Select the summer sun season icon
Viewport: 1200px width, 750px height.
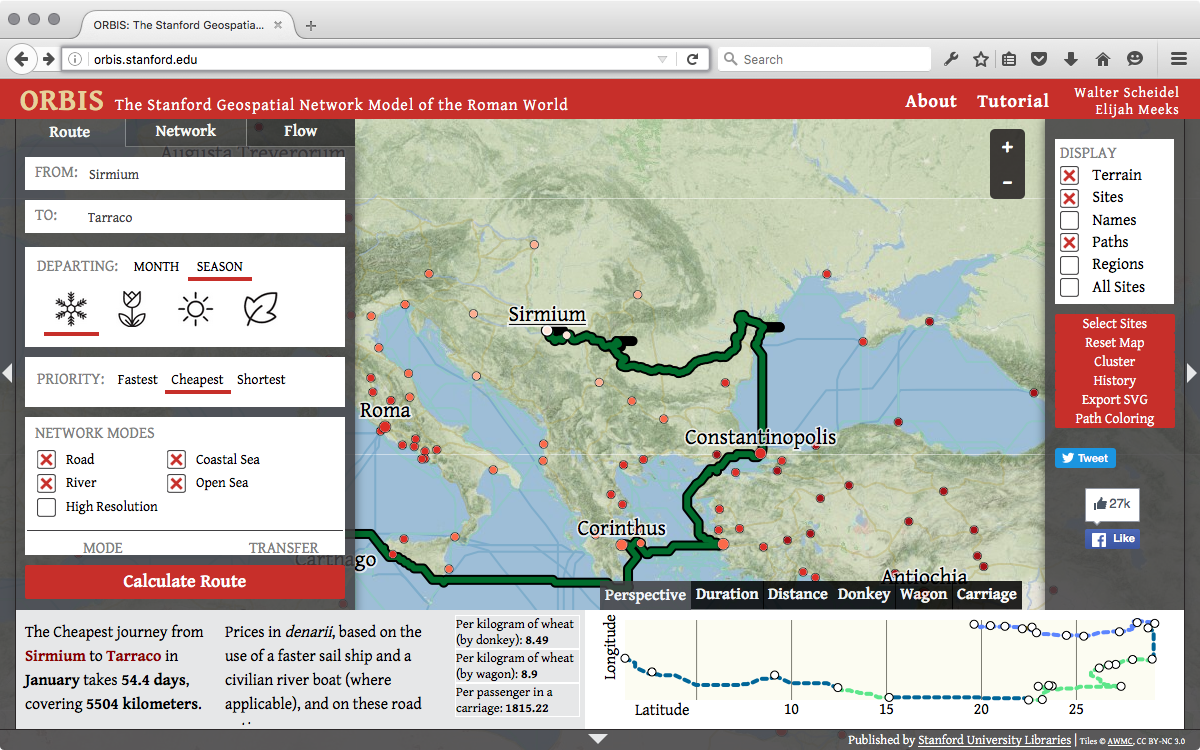195,310
